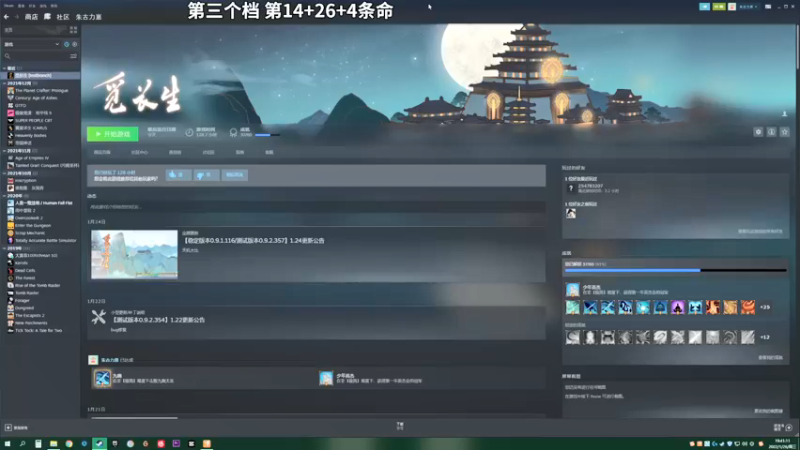Open the first unlocked teal achievement icon
The width and height of the screenshot is (800, 450).
coord(572,307)
